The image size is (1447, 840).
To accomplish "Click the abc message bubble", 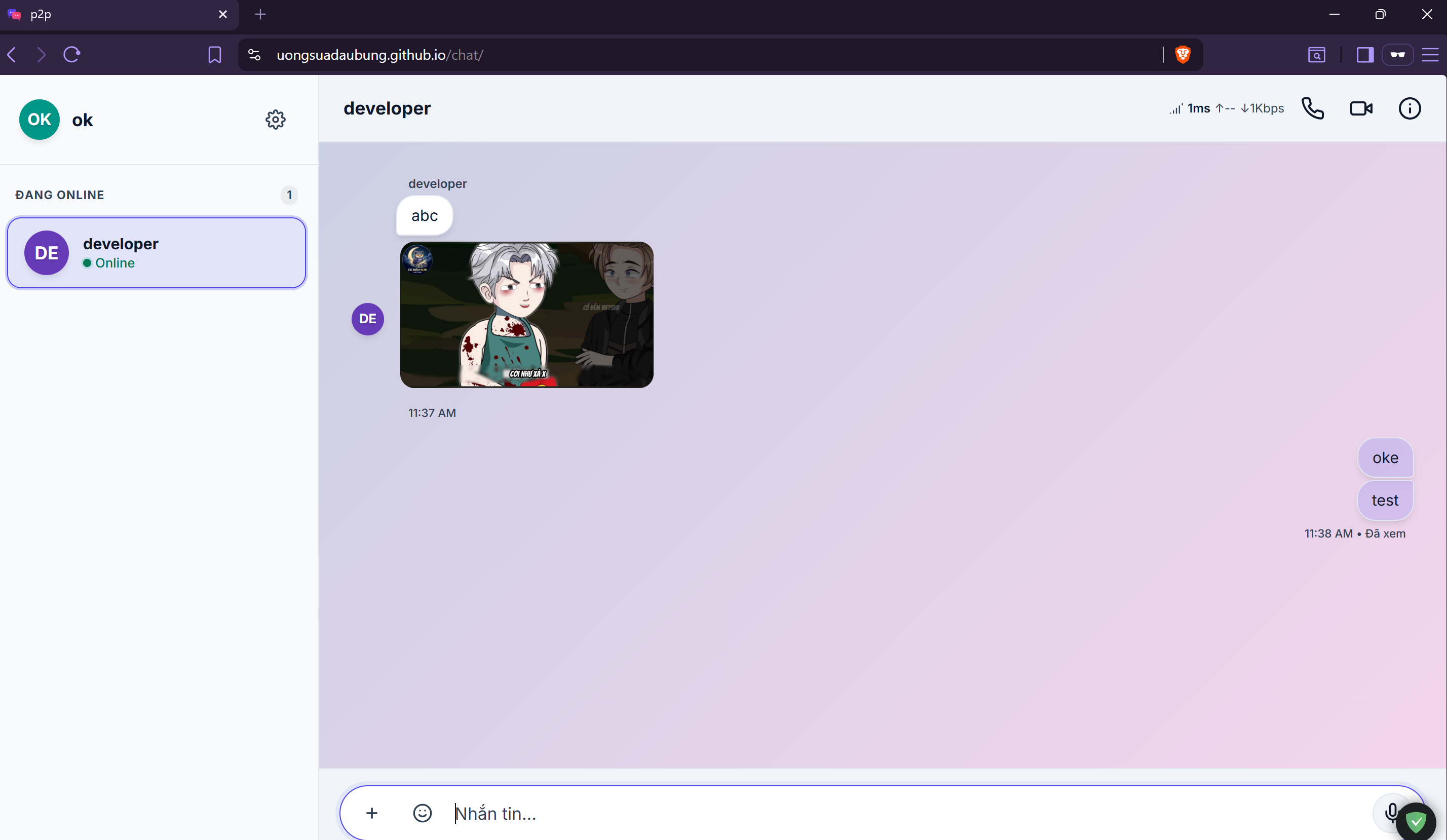I will coord(425,215).
